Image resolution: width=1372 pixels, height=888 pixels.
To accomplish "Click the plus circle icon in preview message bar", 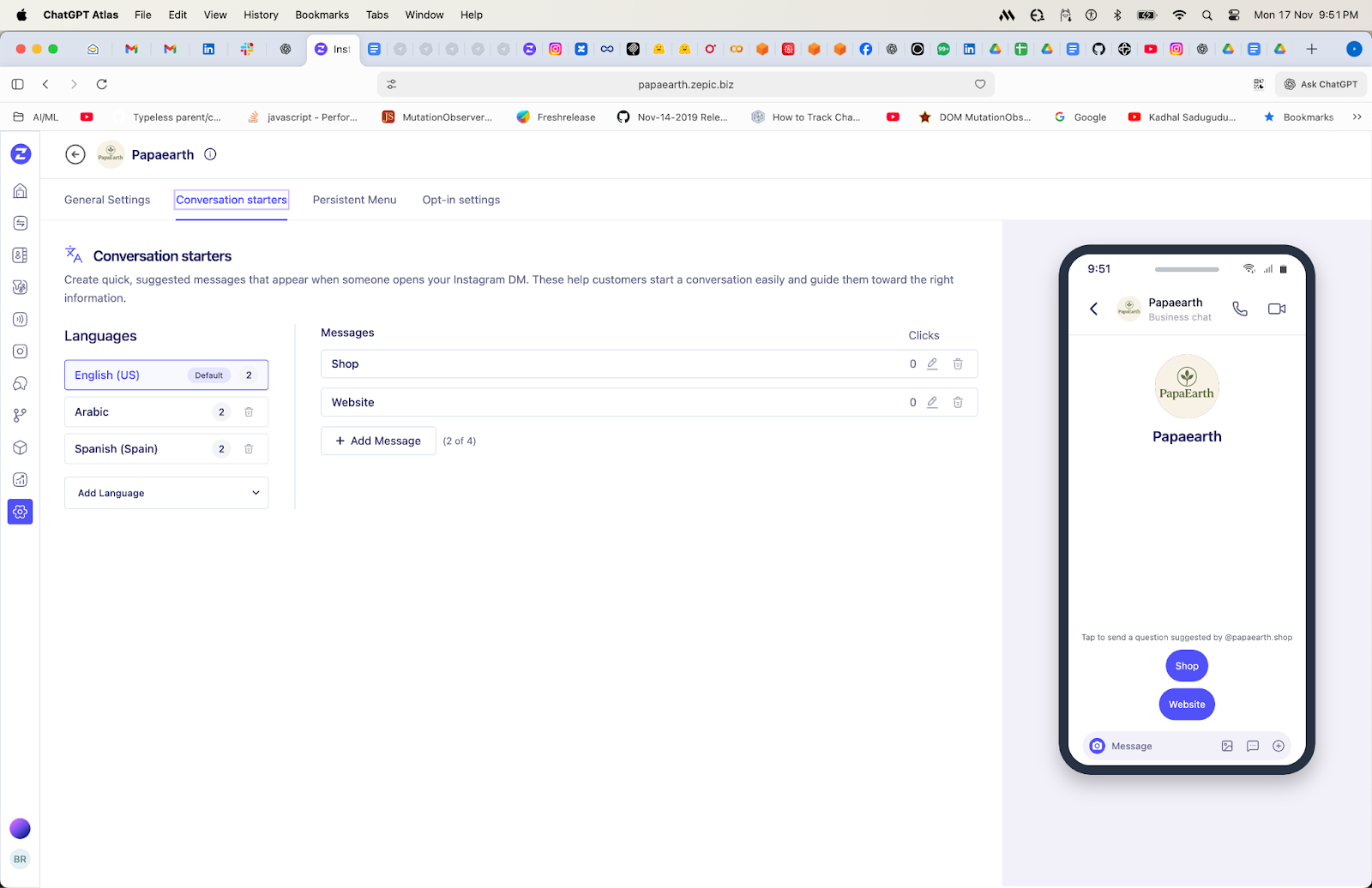I will [1279, 746].
